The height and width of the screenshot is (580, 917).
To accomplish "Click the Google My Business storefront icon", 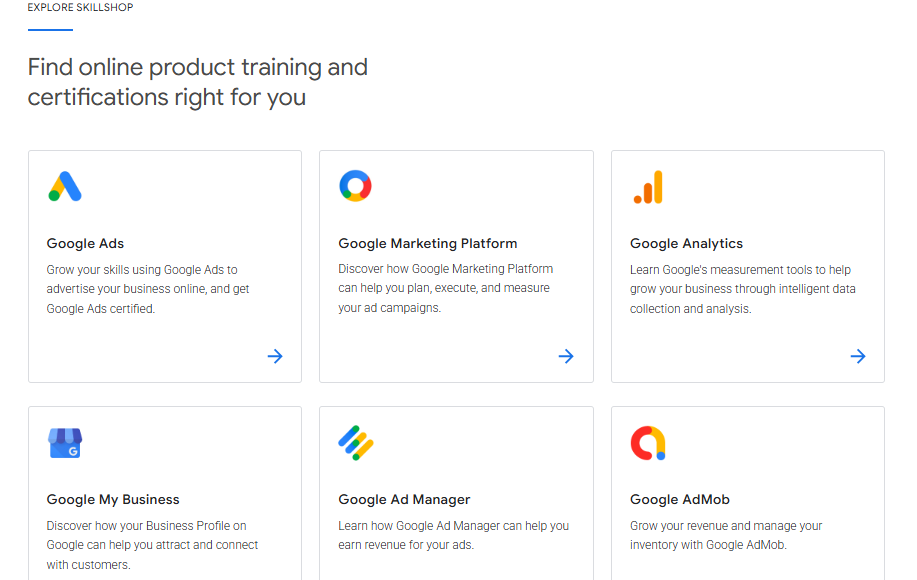I will tap(65, 442).
